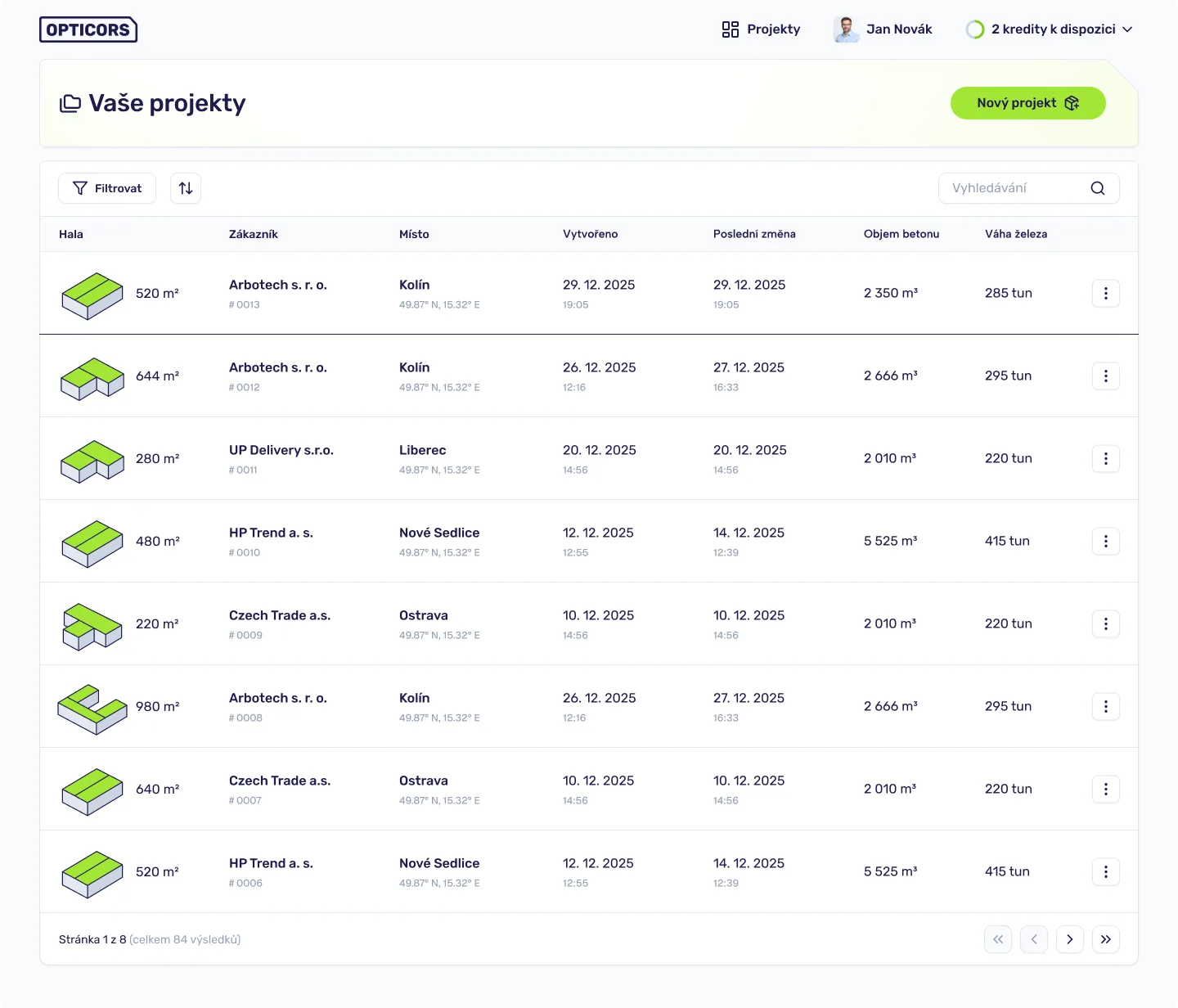Image resolution: width=1178 pixels, height=1008 pixels.
Task: Open the Filtrovat filter button
Action: [107, 188]
